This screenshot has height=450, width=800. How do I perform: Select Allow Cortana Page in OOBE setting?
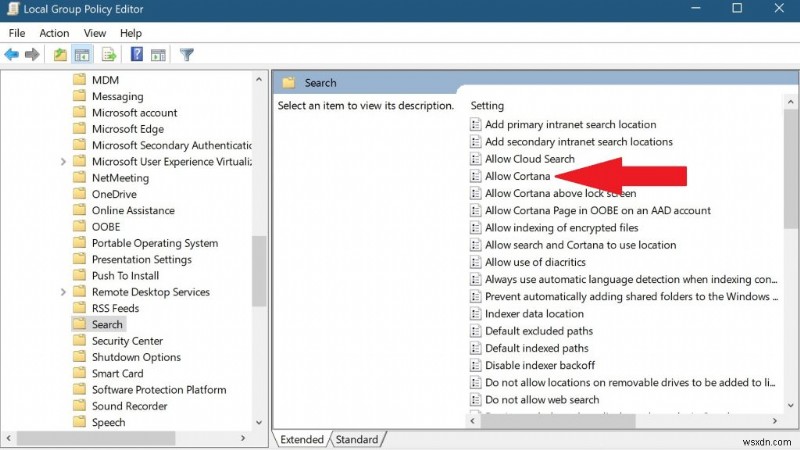point(597,210)
